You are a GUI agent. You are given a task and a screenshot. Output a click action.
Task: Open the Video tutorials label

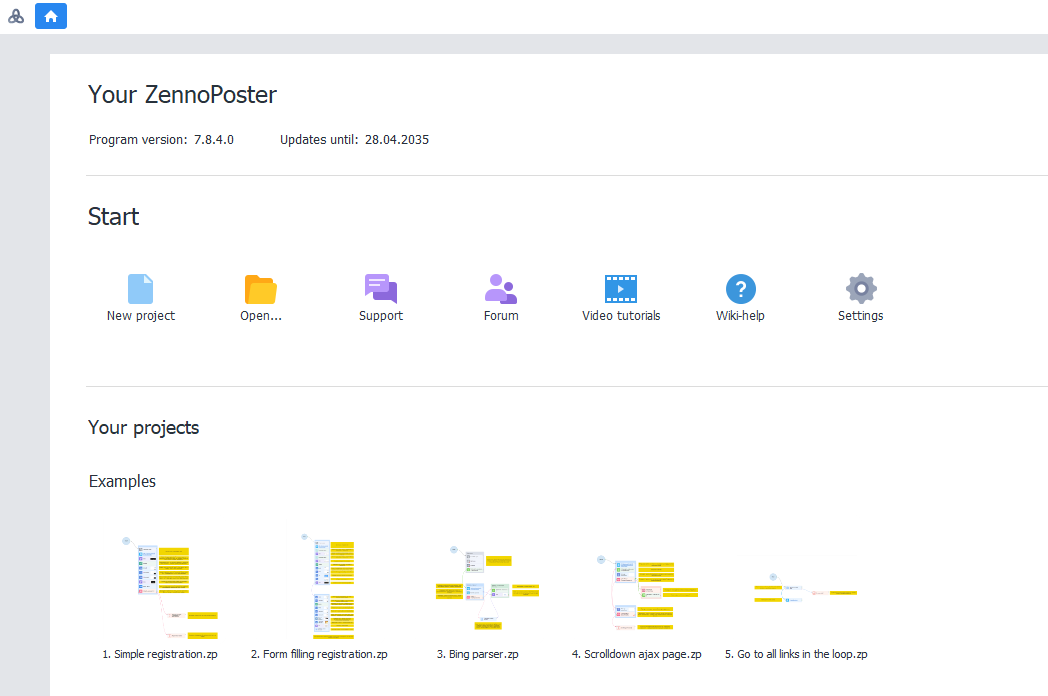click(621, 316)
